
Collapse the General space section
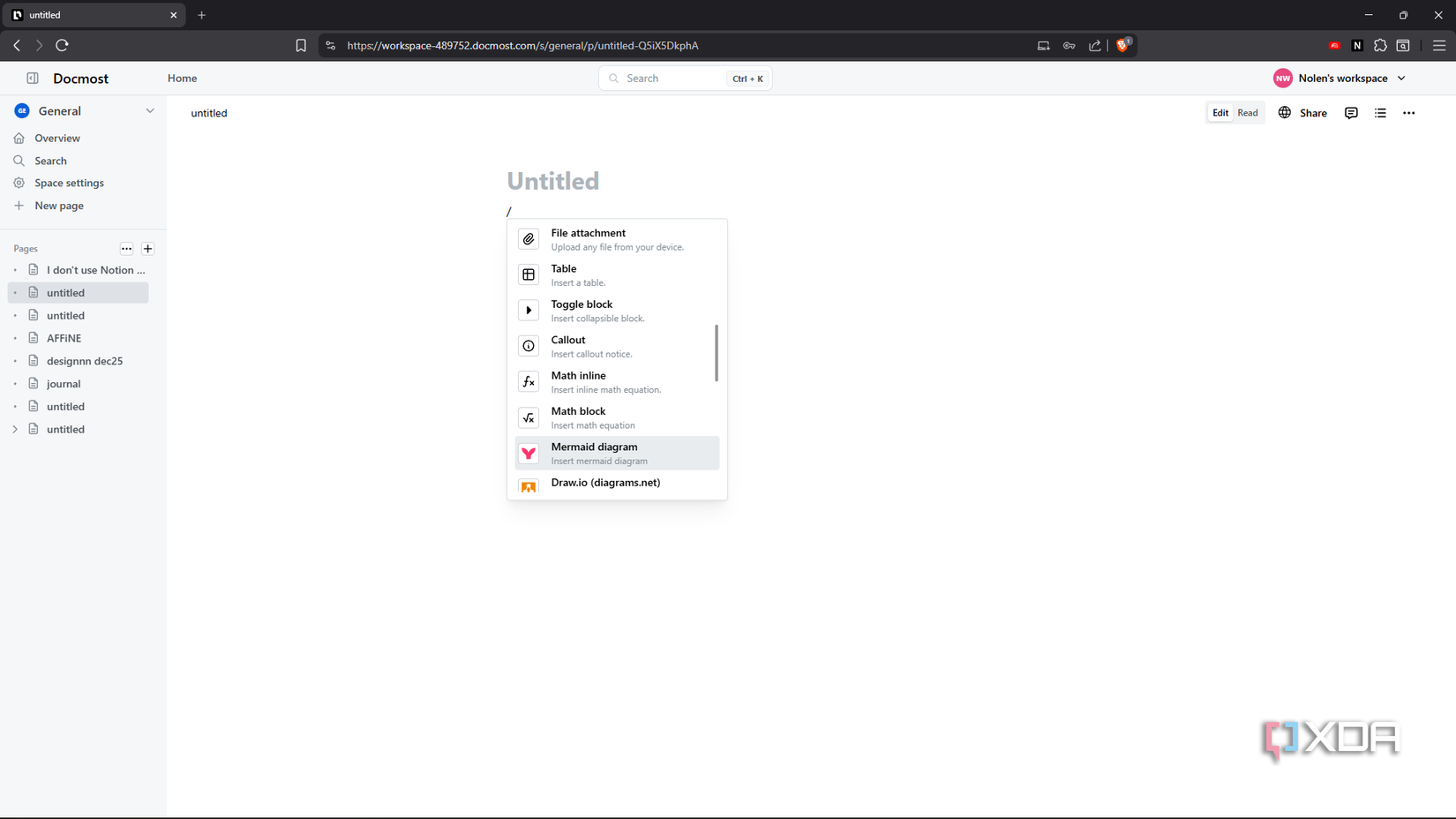click(150, 110)
